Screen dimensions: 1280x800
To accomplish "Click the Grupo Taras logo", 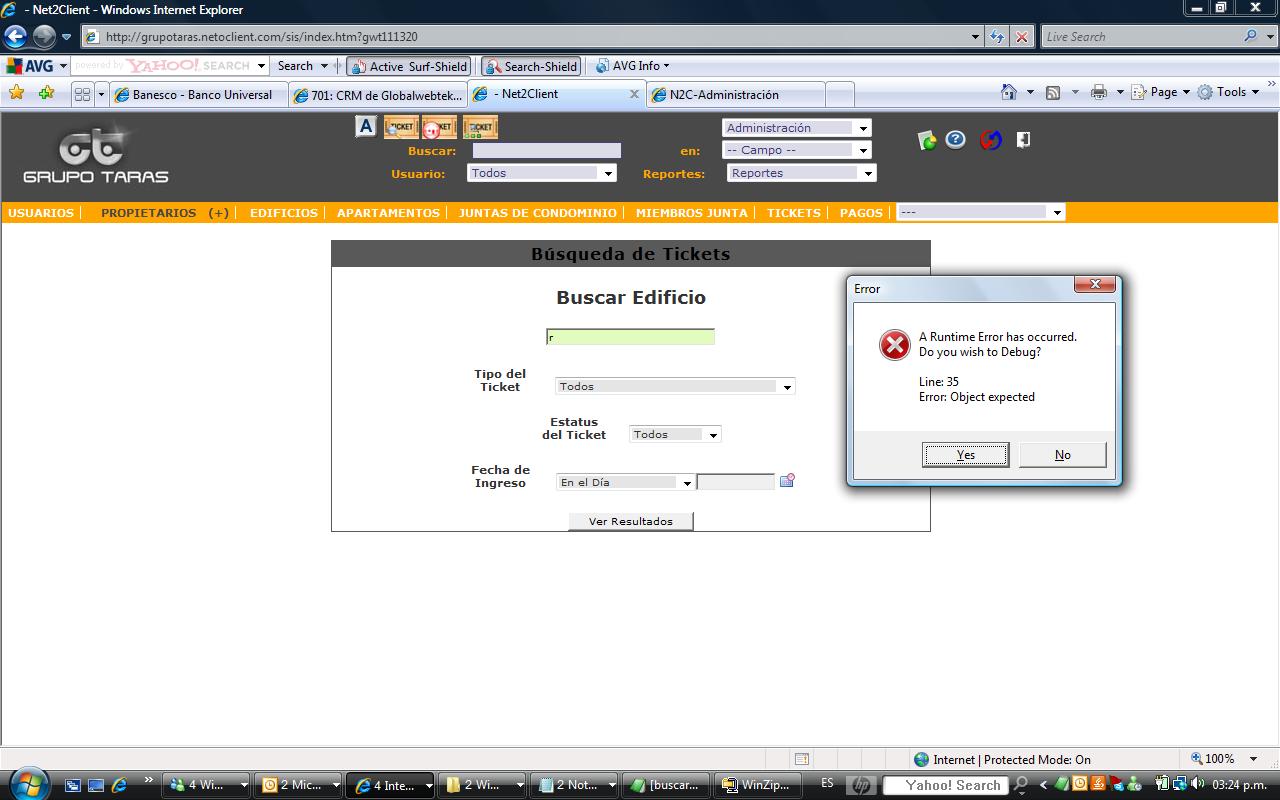I will tap(96, 153).
